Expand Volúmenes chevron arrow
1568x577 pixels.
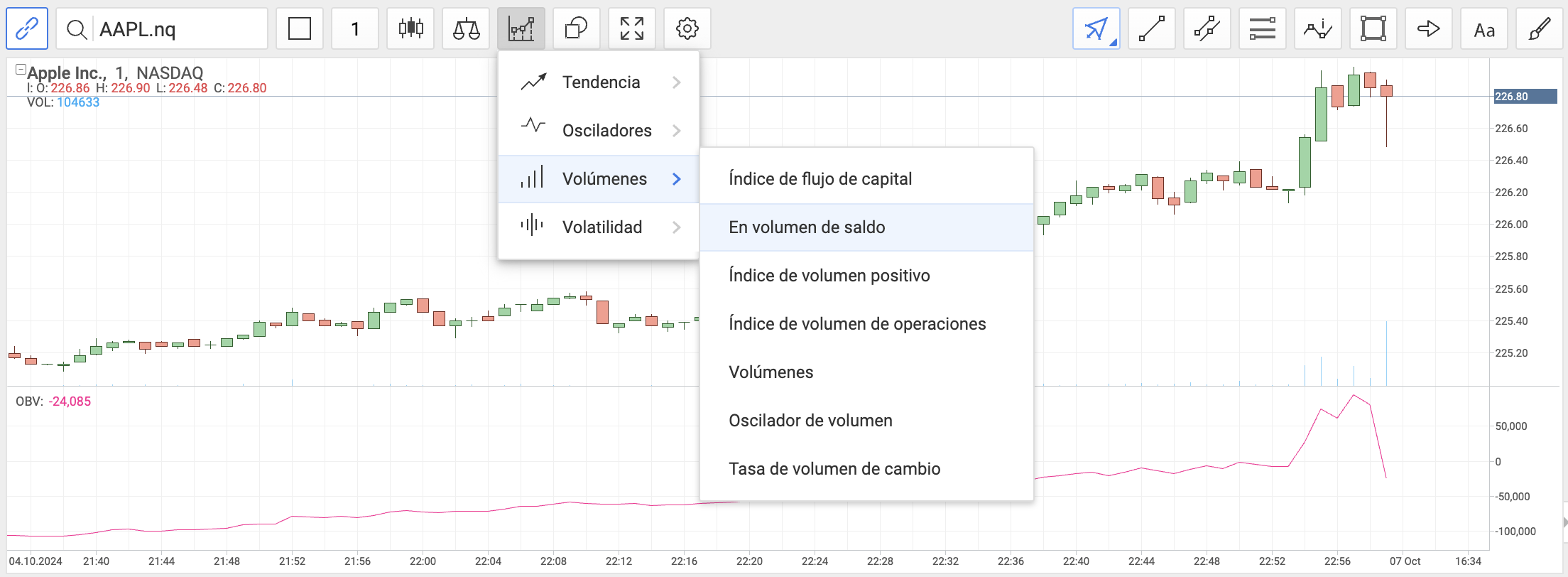pyautogui.click(x=677, y=179)
